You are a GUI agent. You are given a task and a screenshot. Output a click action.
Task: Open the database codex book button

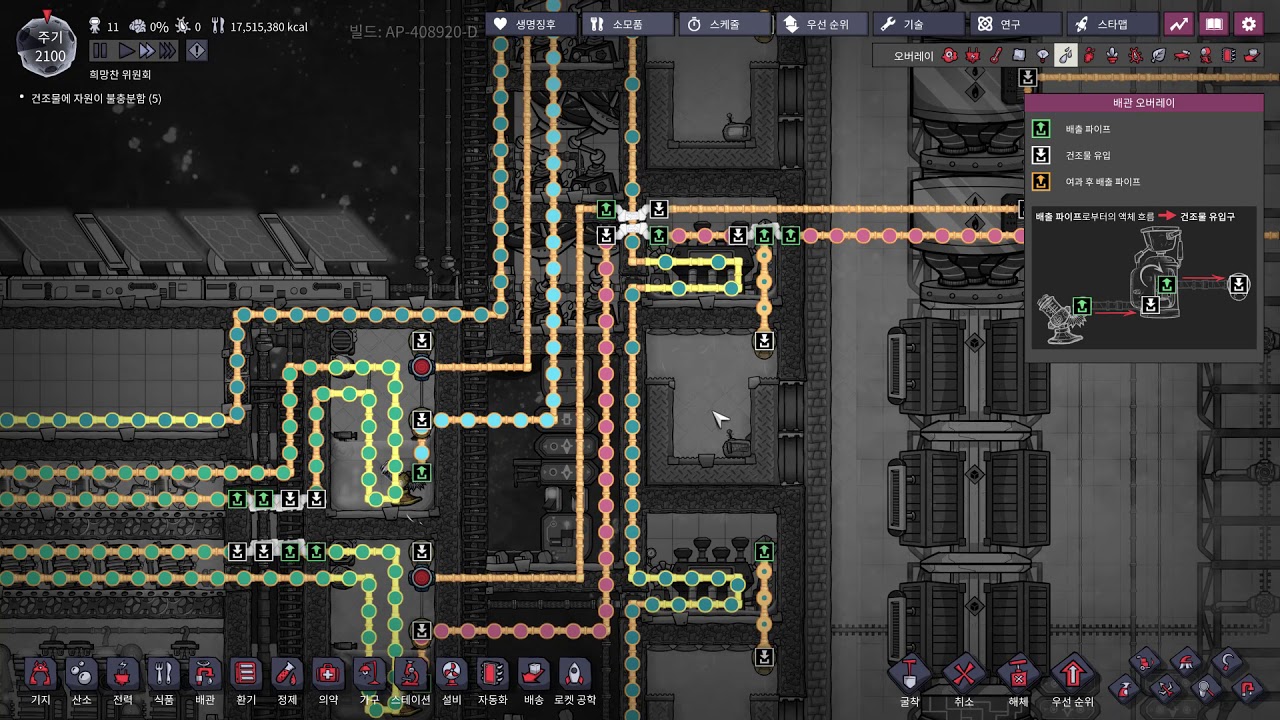click(1213, 24)
